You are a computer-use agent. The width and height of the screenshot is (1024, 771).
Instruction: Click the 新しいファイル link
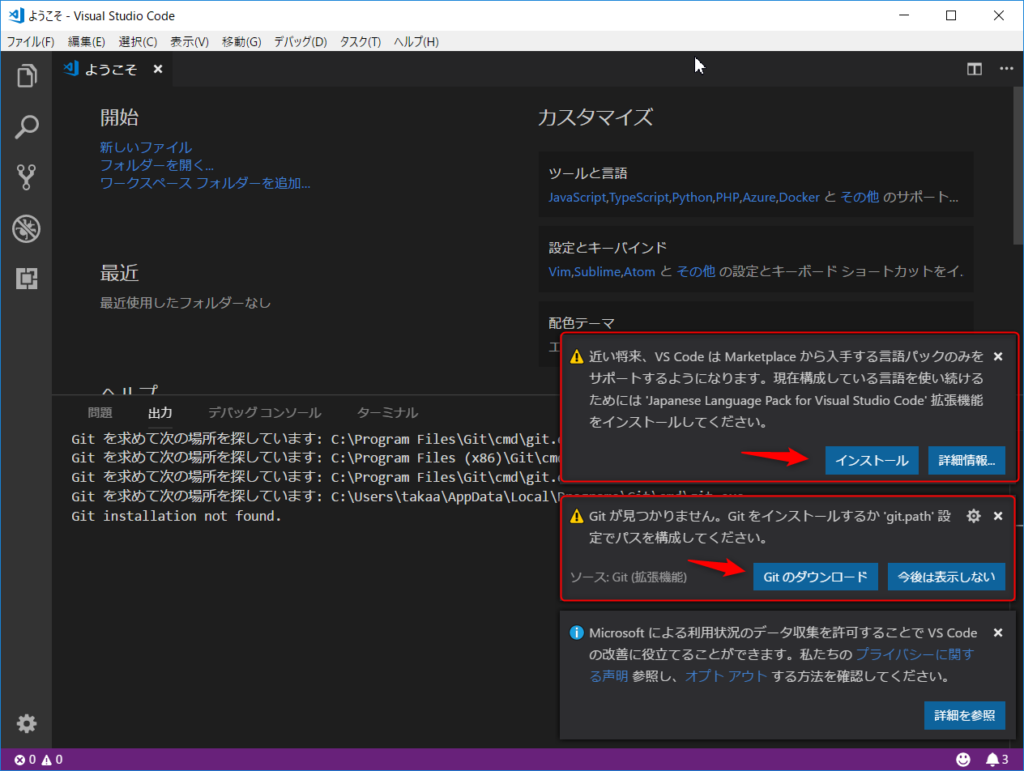pos(146,148)
